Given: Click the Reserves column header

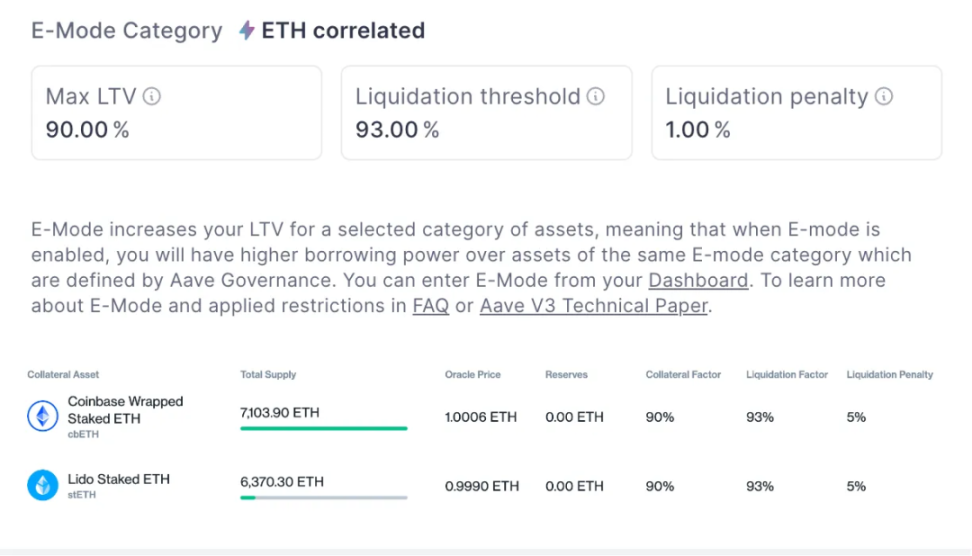Looking at the screenshot, I should [567, 374].
